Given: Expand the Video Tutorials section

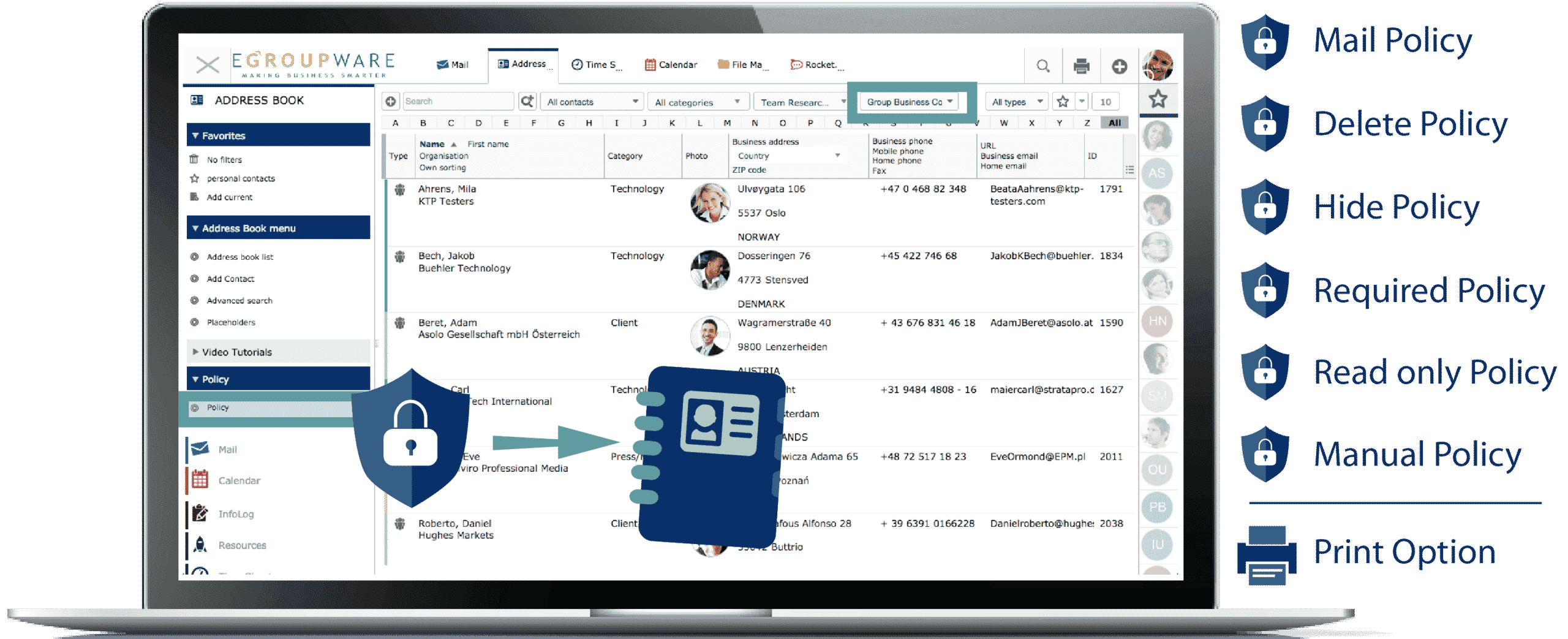Looking at the screenshot, I should 278,352.
